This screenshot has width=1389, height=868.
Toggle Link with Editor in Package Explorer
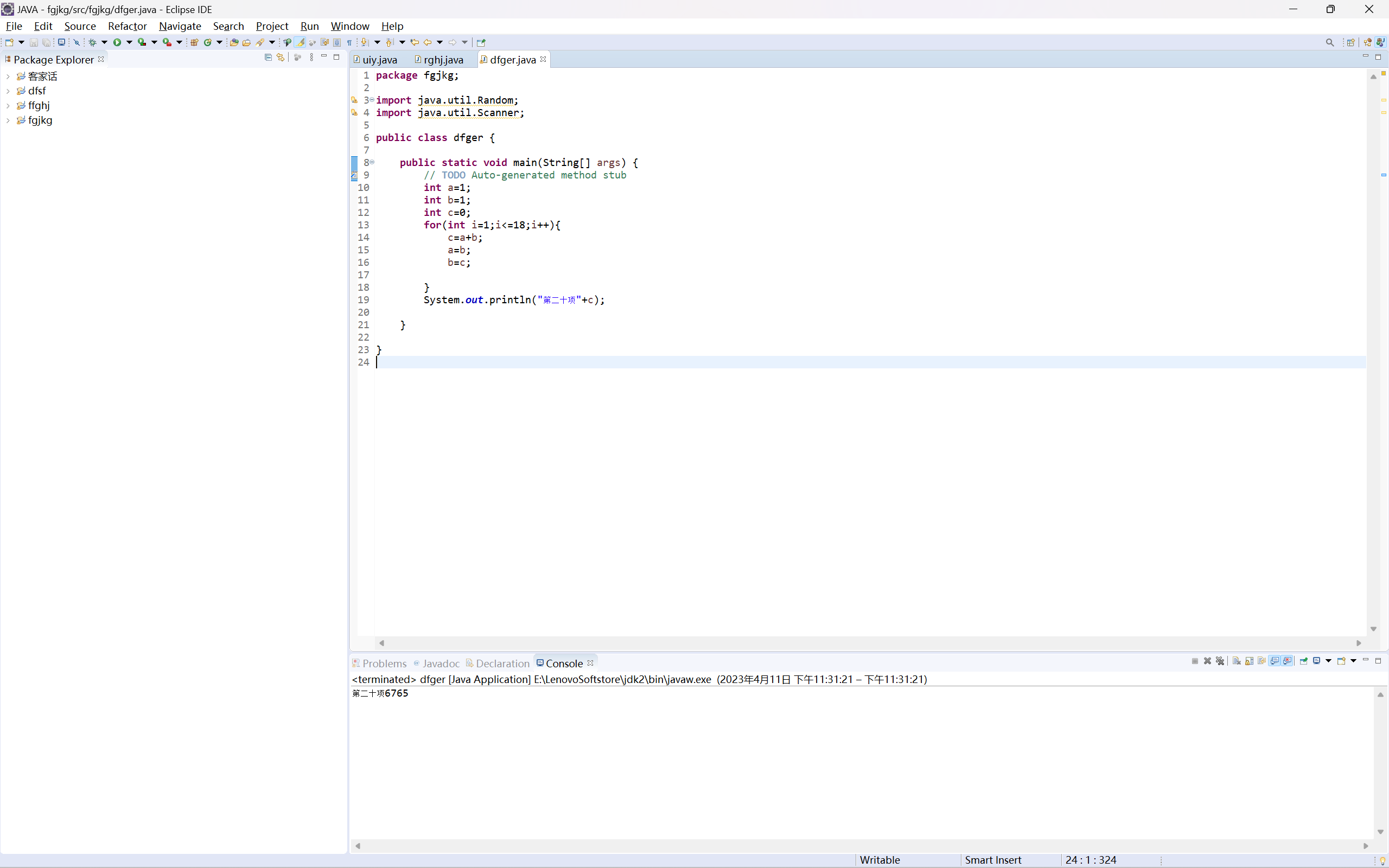pyautogui.click(x=281, y=58)
